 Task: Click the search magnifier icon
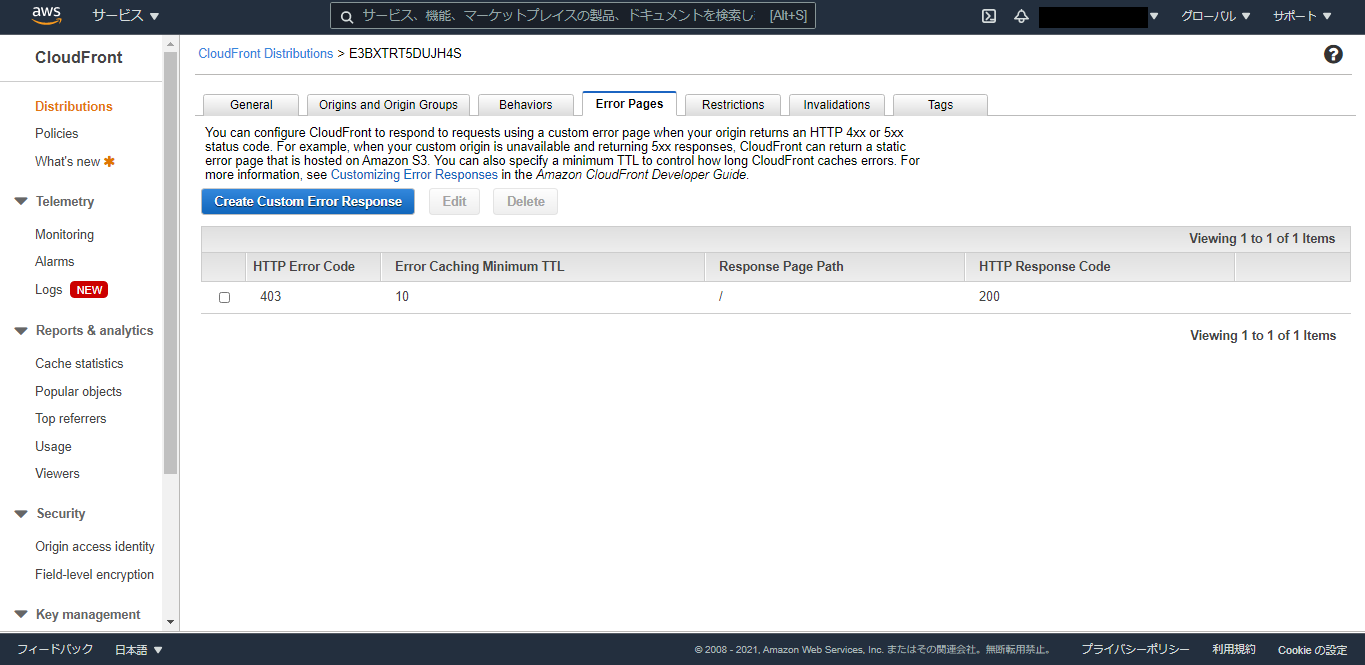coord(347,16)
